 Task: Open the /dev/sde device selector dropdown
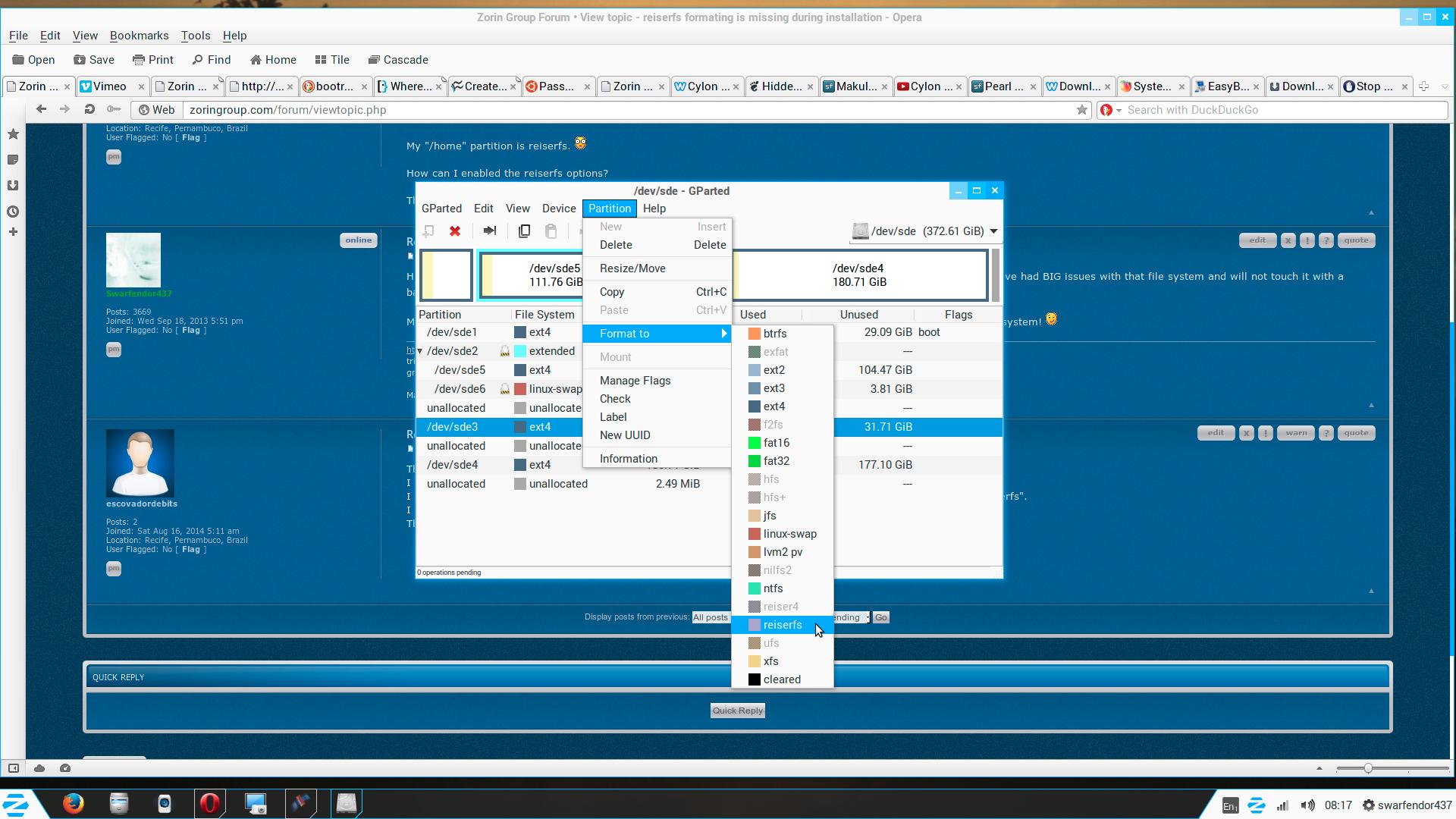tap(924, 231)
